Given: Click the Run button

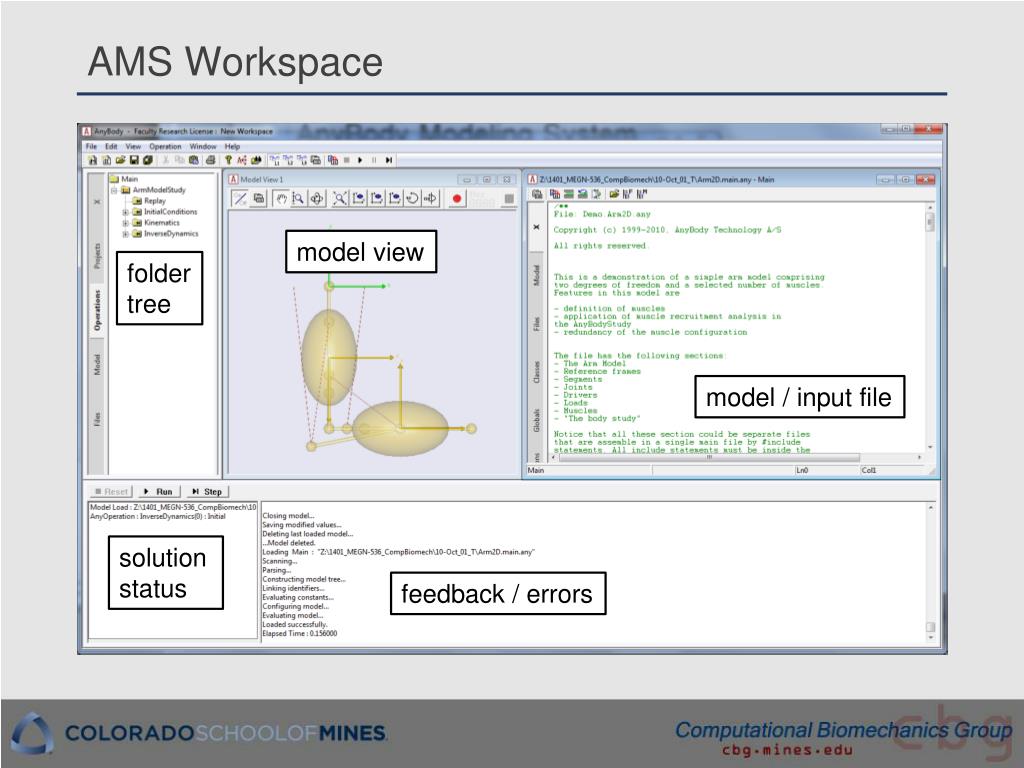Looking at the screenshot, I should (157, 492).
